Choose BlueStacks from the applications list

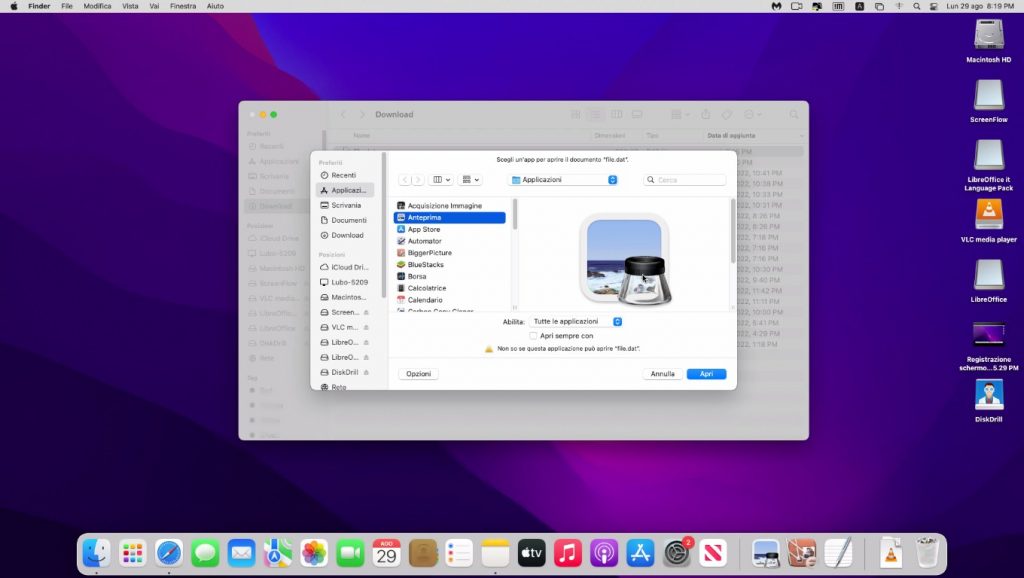(x=425, y=265)
